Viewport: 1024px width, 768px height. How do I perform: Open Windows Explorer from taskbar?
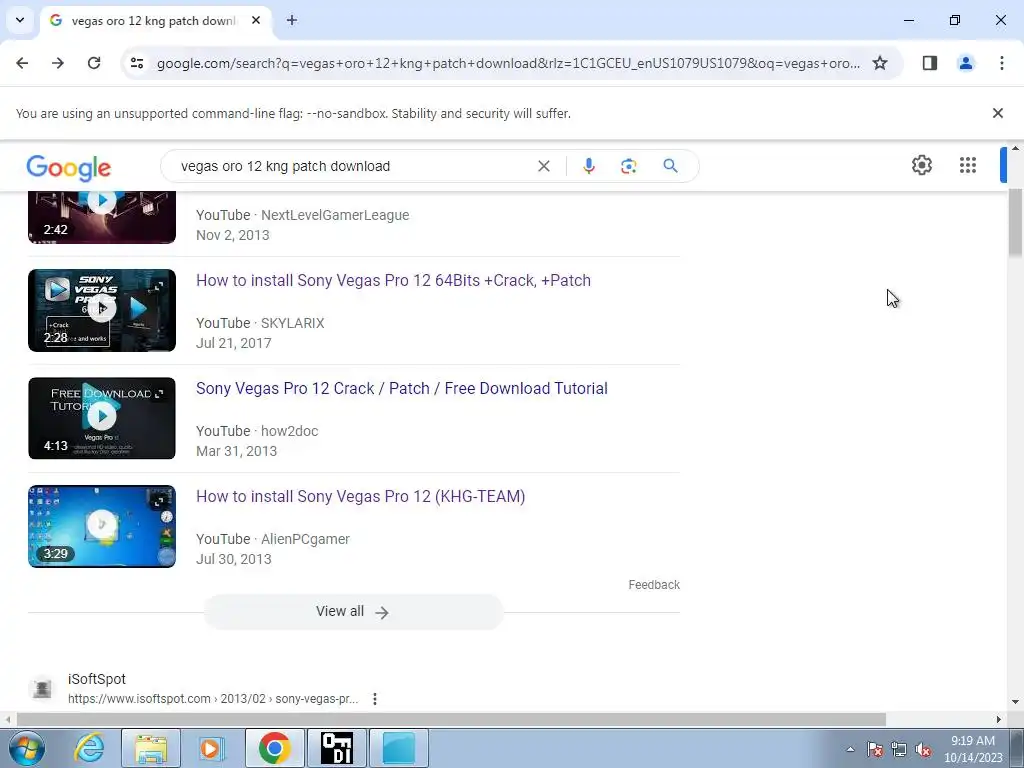(151, 748)
